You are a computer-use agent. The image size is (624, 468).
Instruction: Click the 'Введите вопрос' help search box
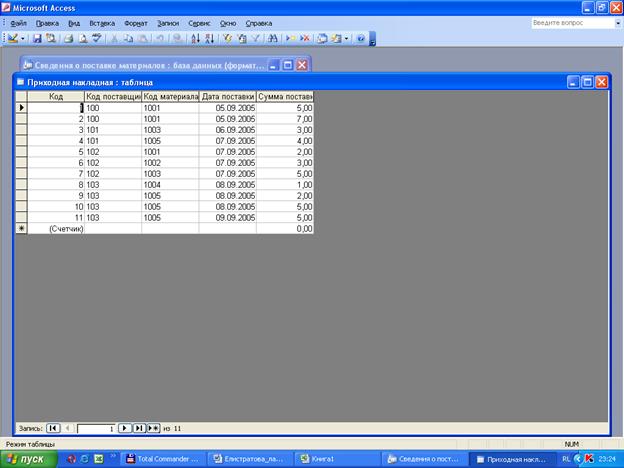573,23
